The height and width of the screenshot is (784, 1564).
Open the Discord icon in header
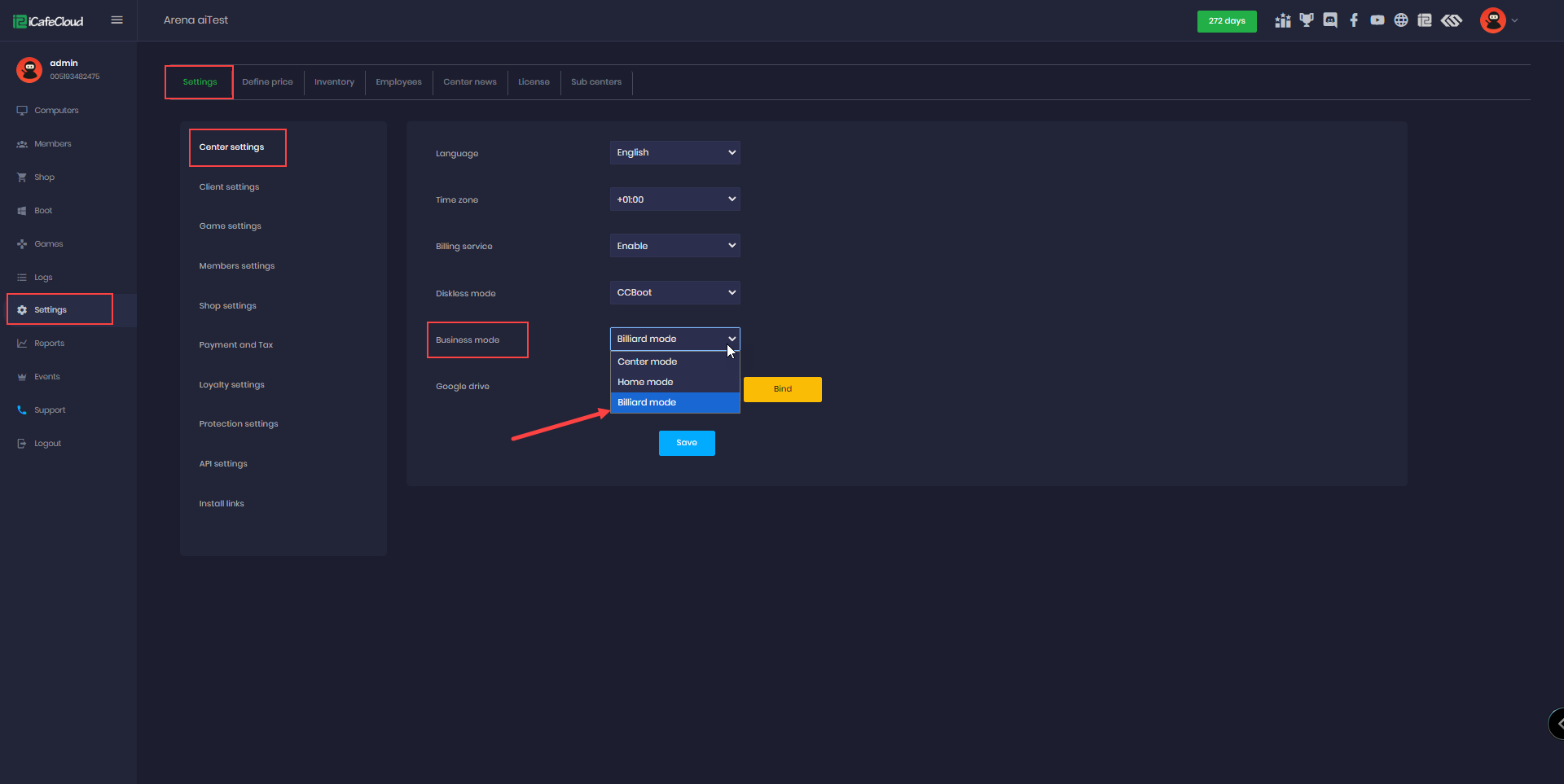(x=1330, y=20)
